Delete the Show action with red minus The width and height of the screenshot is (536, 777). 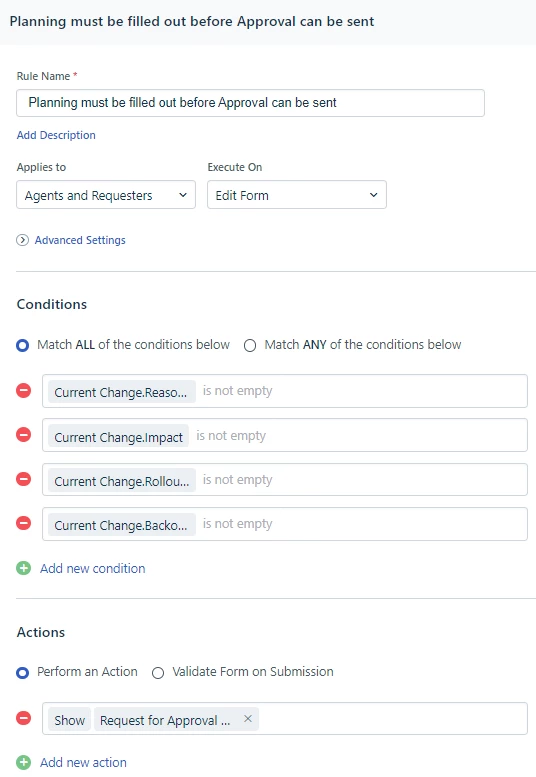tap(23, 718)
